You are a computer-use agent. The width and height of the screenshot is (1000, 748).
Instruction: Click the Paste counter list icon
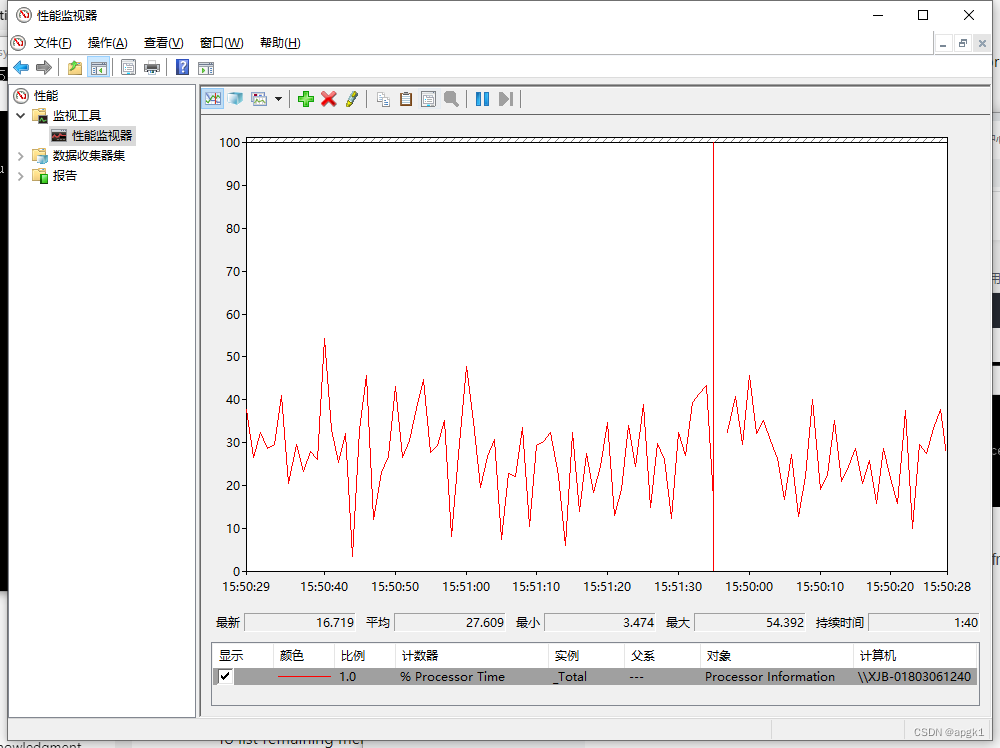tap(406, 99)
